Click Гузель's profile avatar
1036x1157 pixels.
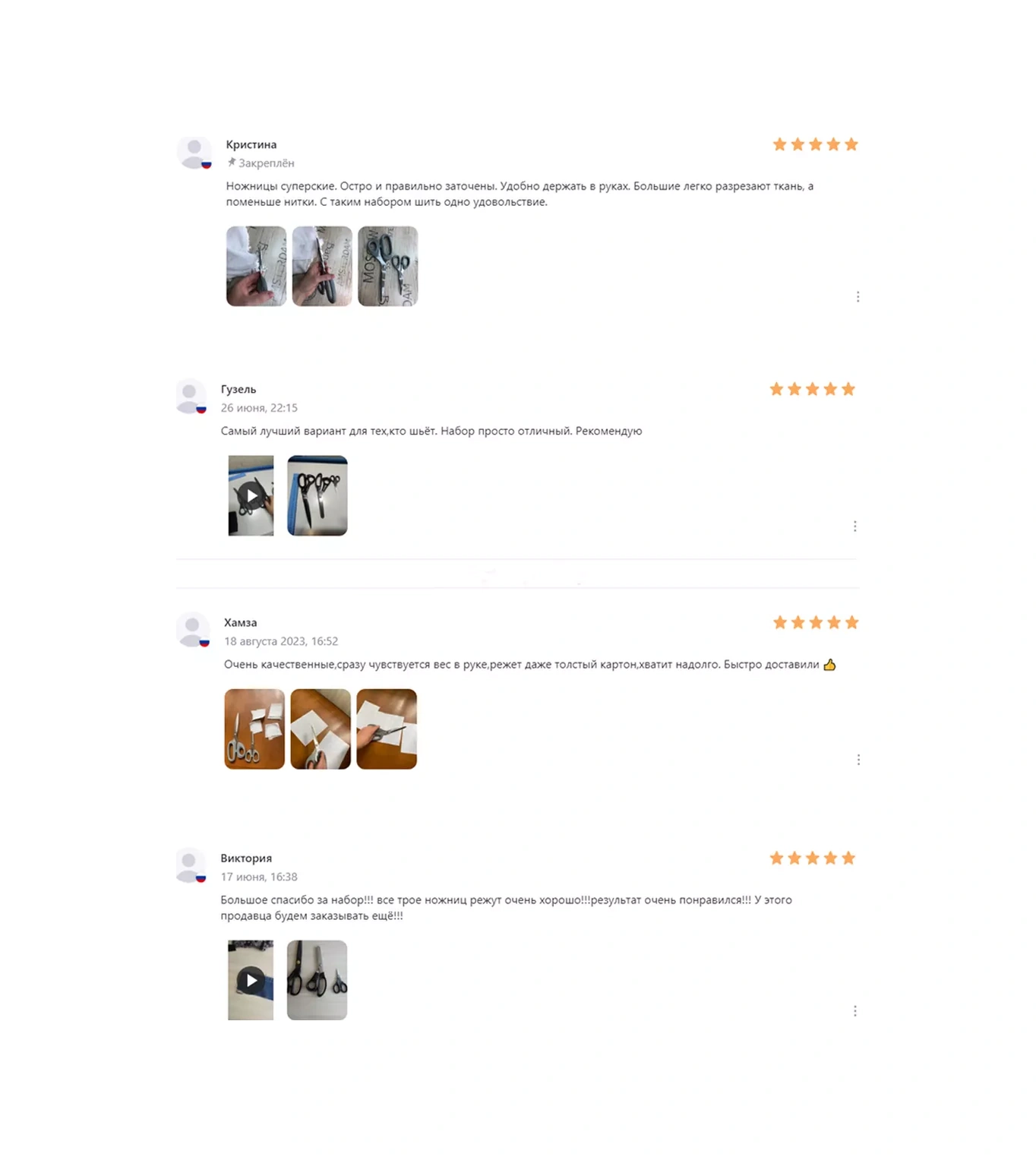tap(191, 397)
